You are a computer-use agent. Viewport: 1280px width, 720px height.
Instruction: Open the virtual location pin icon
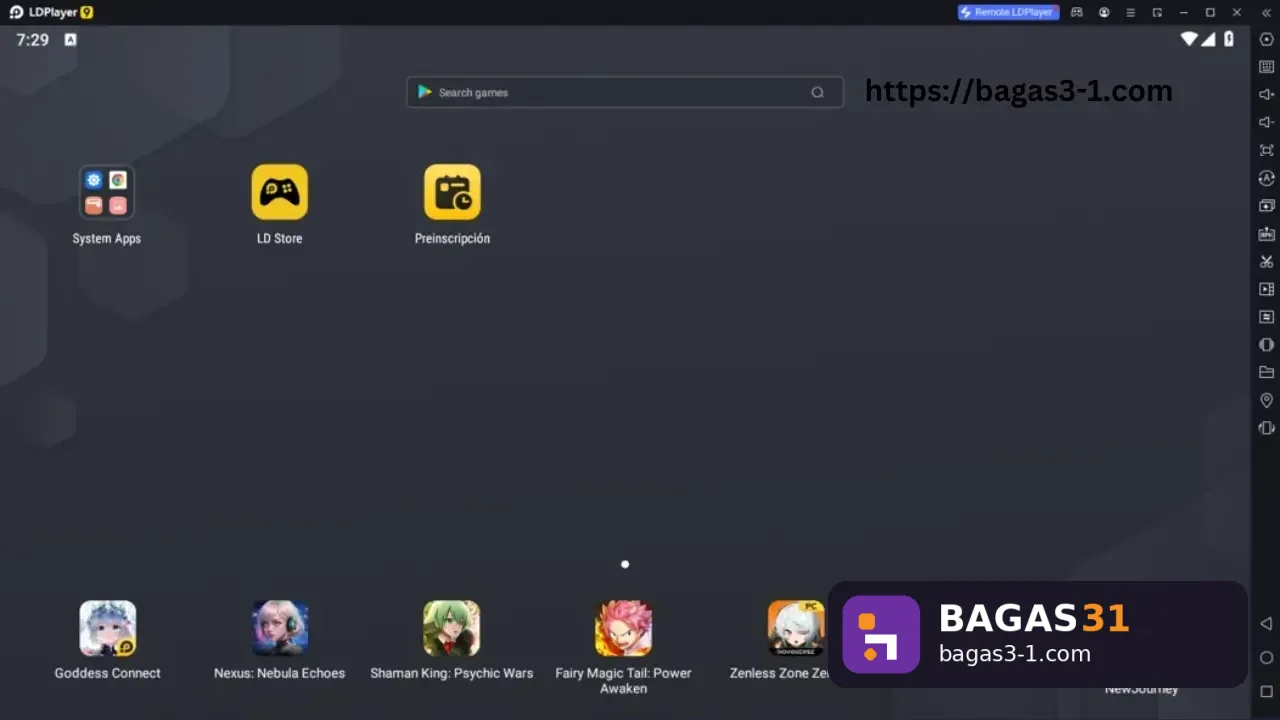coord(1266,400)
